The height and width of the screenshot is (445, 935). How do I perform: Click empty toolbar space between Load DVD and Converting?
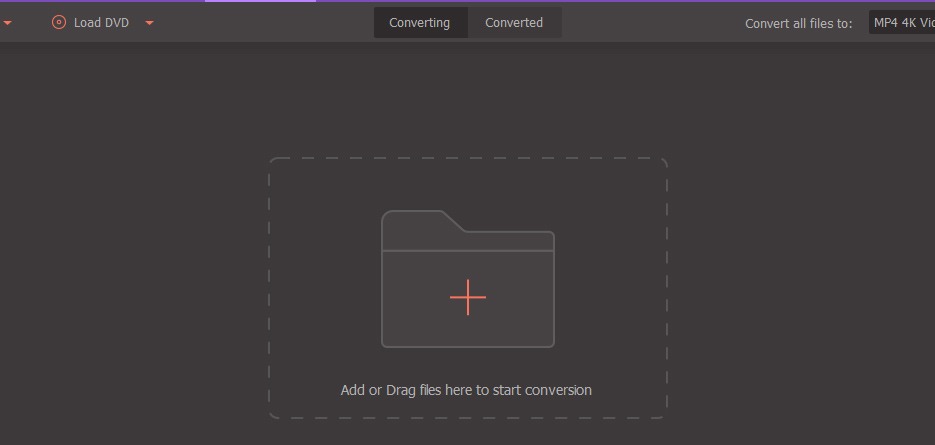[262, 23]
